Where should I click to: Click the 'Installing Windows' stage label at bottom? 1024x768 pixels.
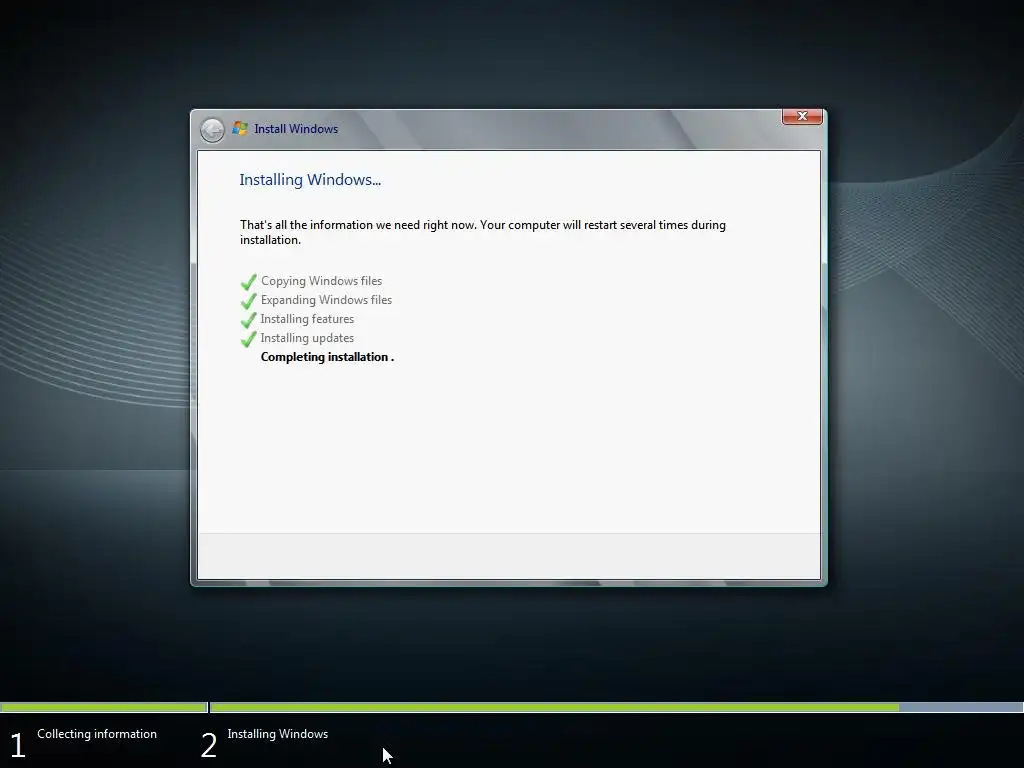pos(278,734)
